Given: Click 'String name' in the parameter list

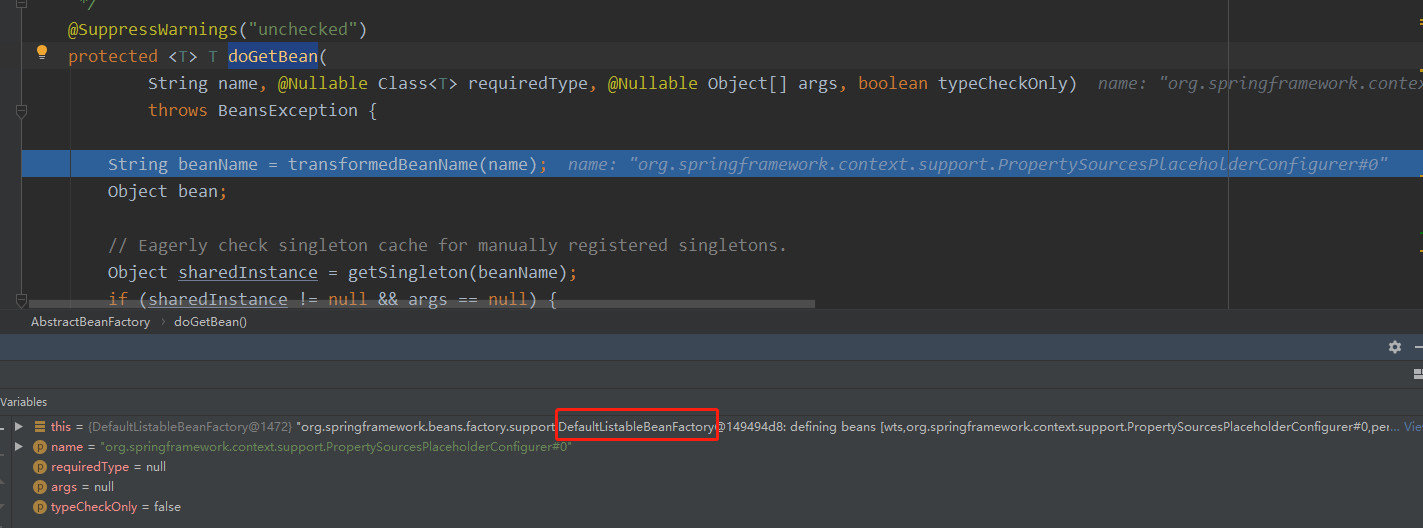Looking at the screenshot, I should tap(202, 83).
